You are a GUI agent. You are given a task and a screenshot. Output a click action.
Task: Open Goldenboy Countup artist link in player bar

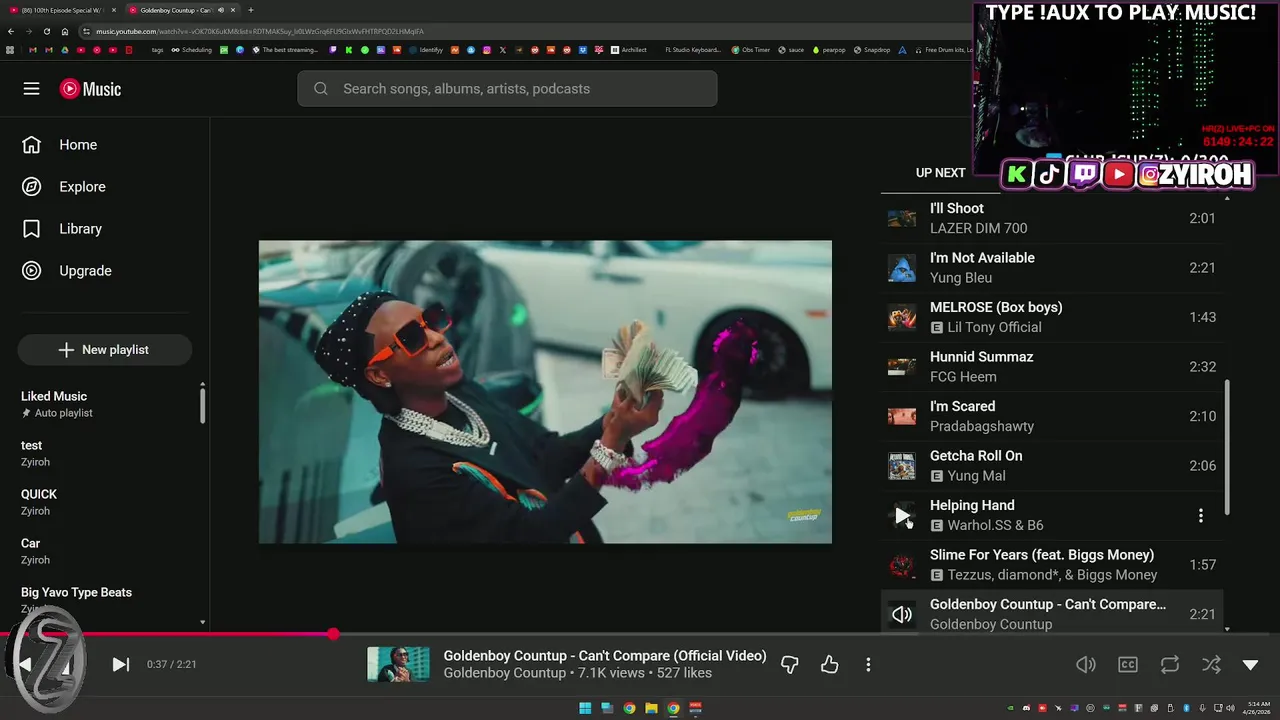pyautogui.click(x=505, y=673)
